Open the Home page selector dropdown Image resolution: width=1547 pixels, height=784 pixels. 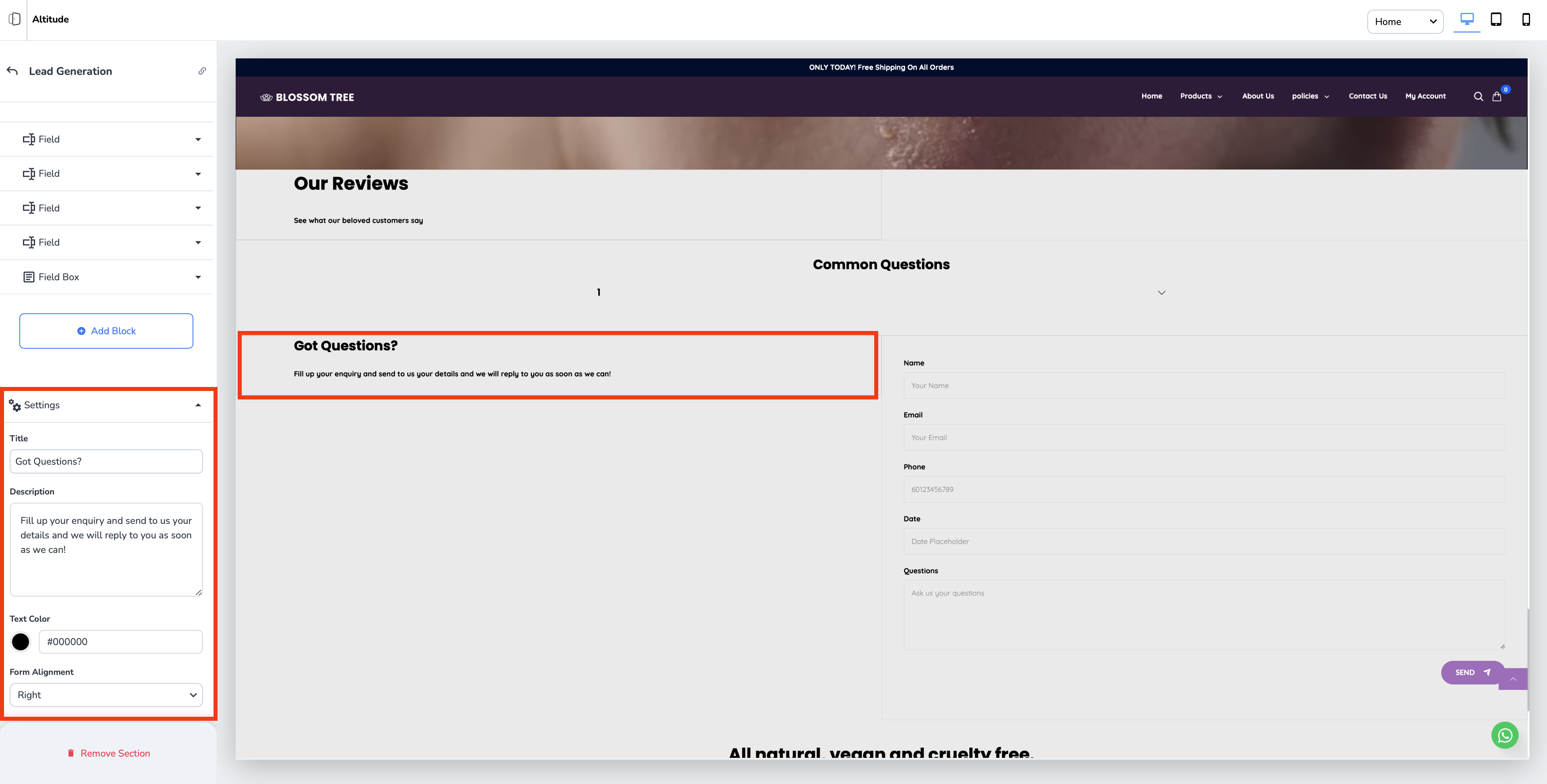[x=1405, y=22]
